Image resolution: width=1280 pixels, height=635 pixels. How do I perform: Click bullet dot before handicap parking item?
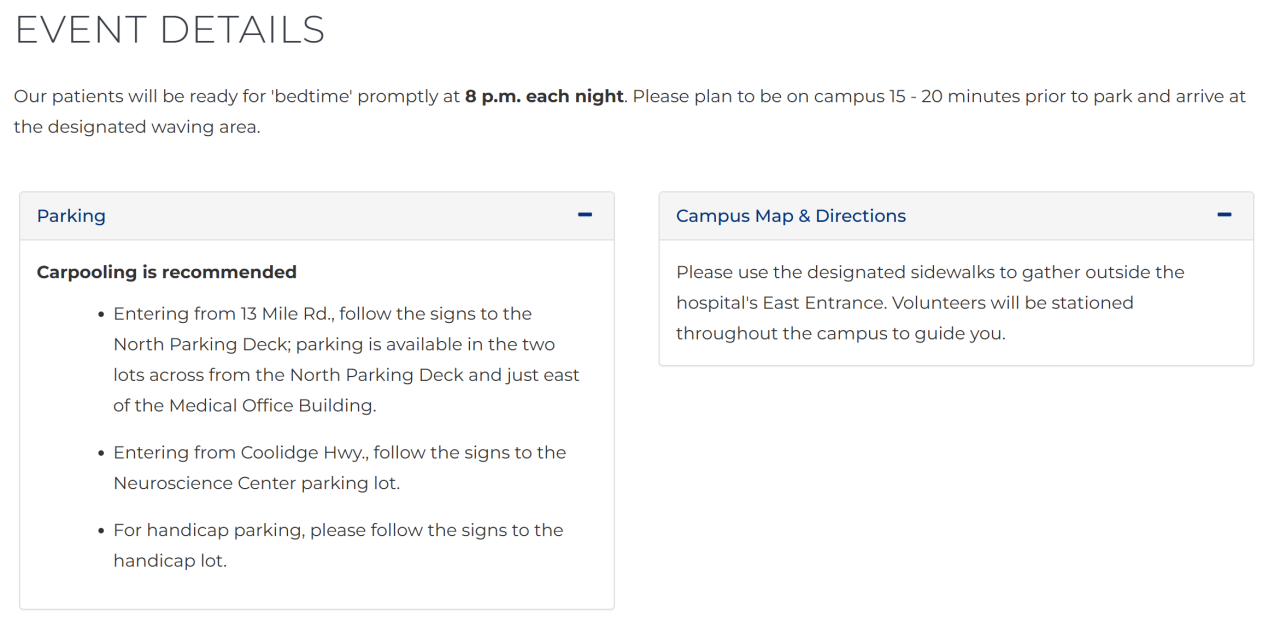pos(102,531)
